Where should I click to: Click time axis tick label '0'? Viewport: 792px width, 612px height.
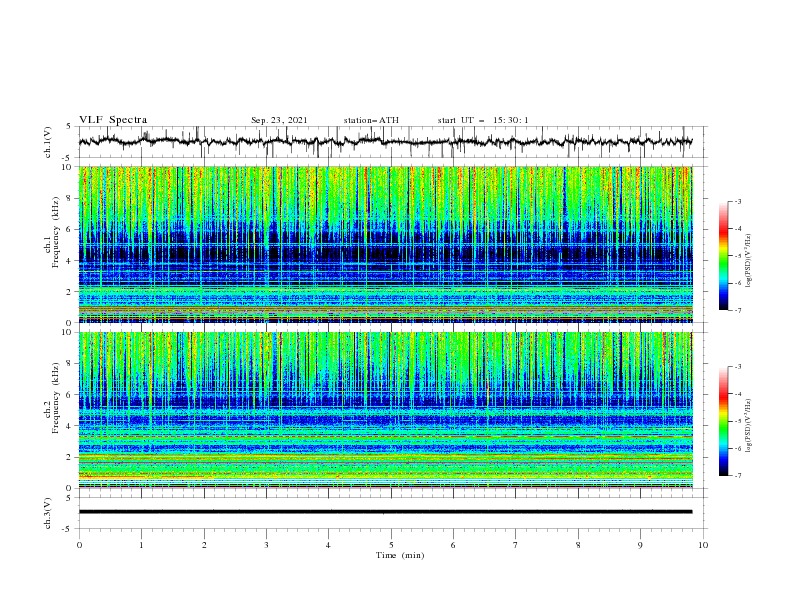79,545
